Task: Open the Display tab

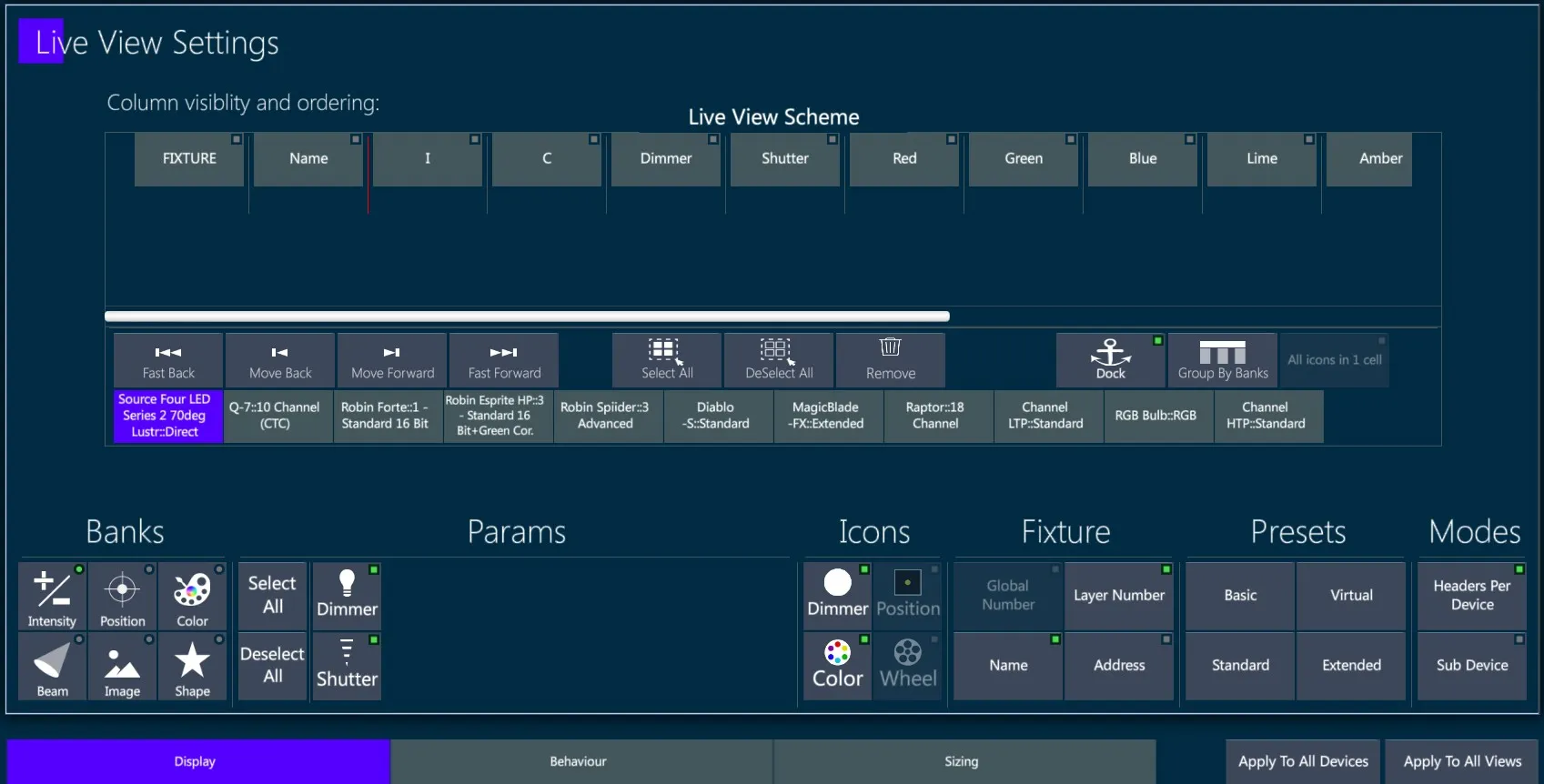Action: [198, 762]
